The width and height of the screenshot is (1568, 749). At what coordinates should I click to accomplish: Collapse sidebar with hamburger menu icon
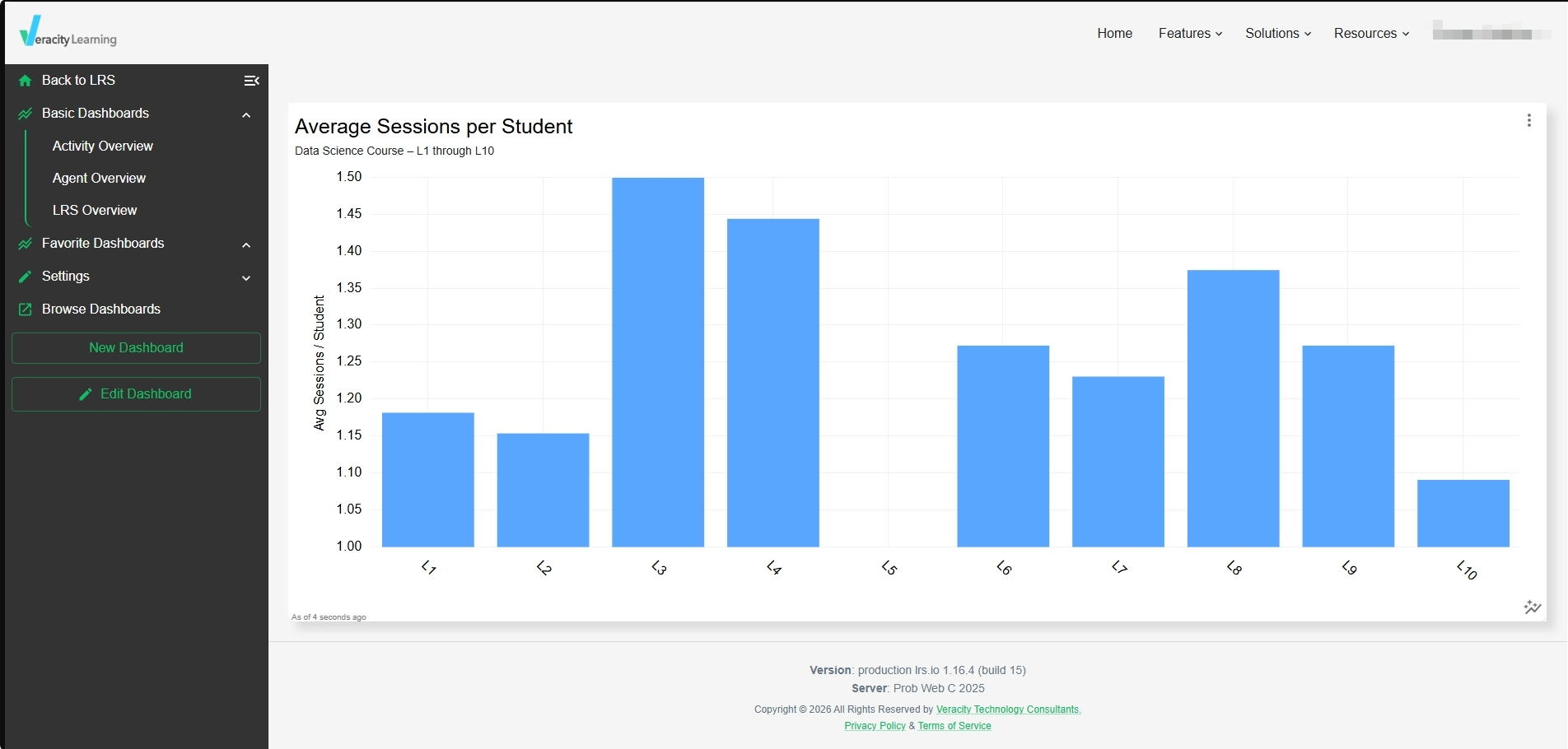click(x=252, y=81)
